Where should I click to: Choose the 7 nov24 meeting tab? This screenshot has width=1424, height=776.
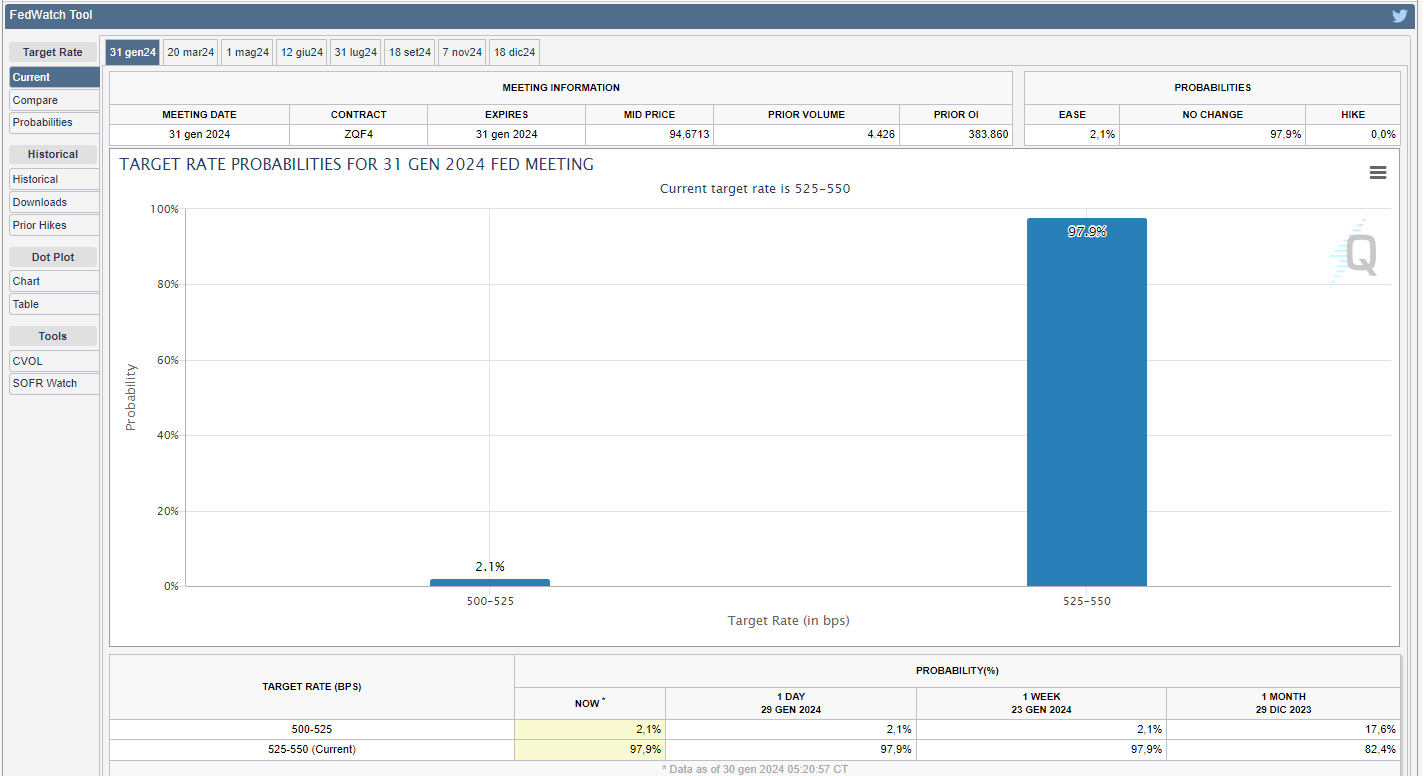coord(463,52)
